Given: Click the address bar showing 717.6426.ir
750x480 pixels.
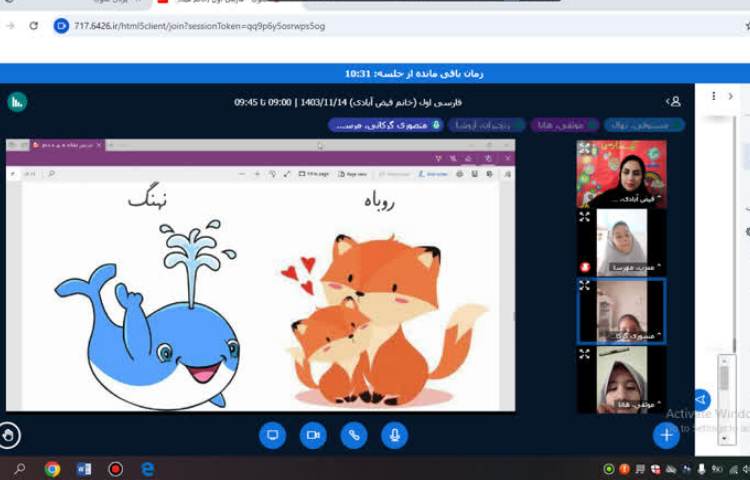Looking at the screenshot, I should pyautogui.click(x=199, y=26).
